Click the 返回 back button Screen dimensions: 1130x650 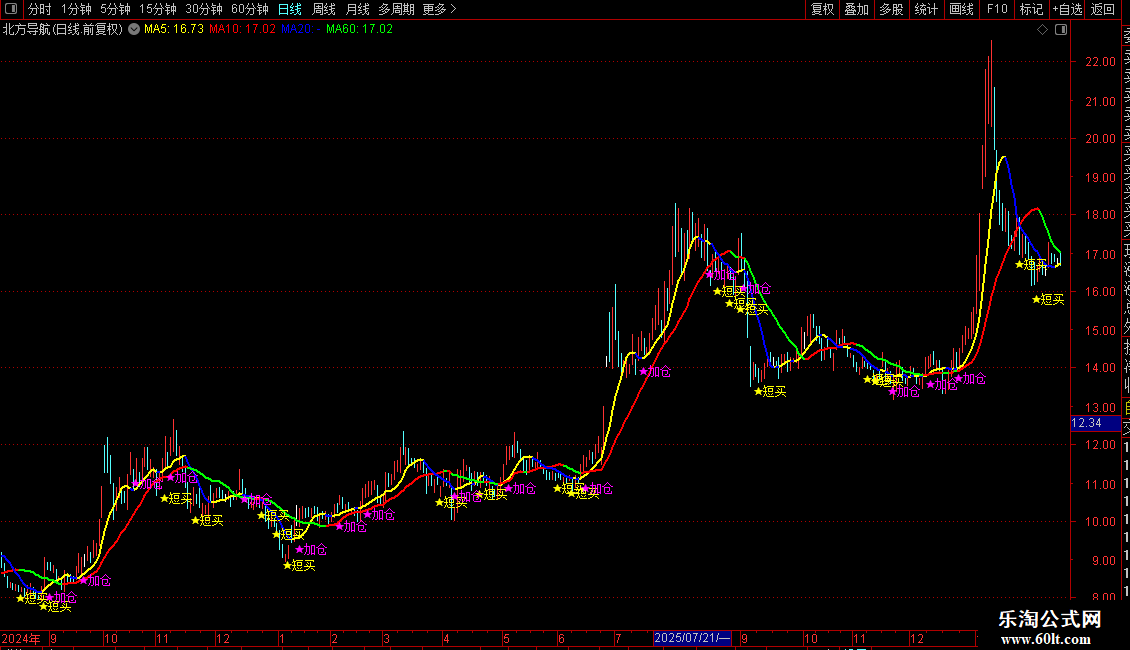1103,9
